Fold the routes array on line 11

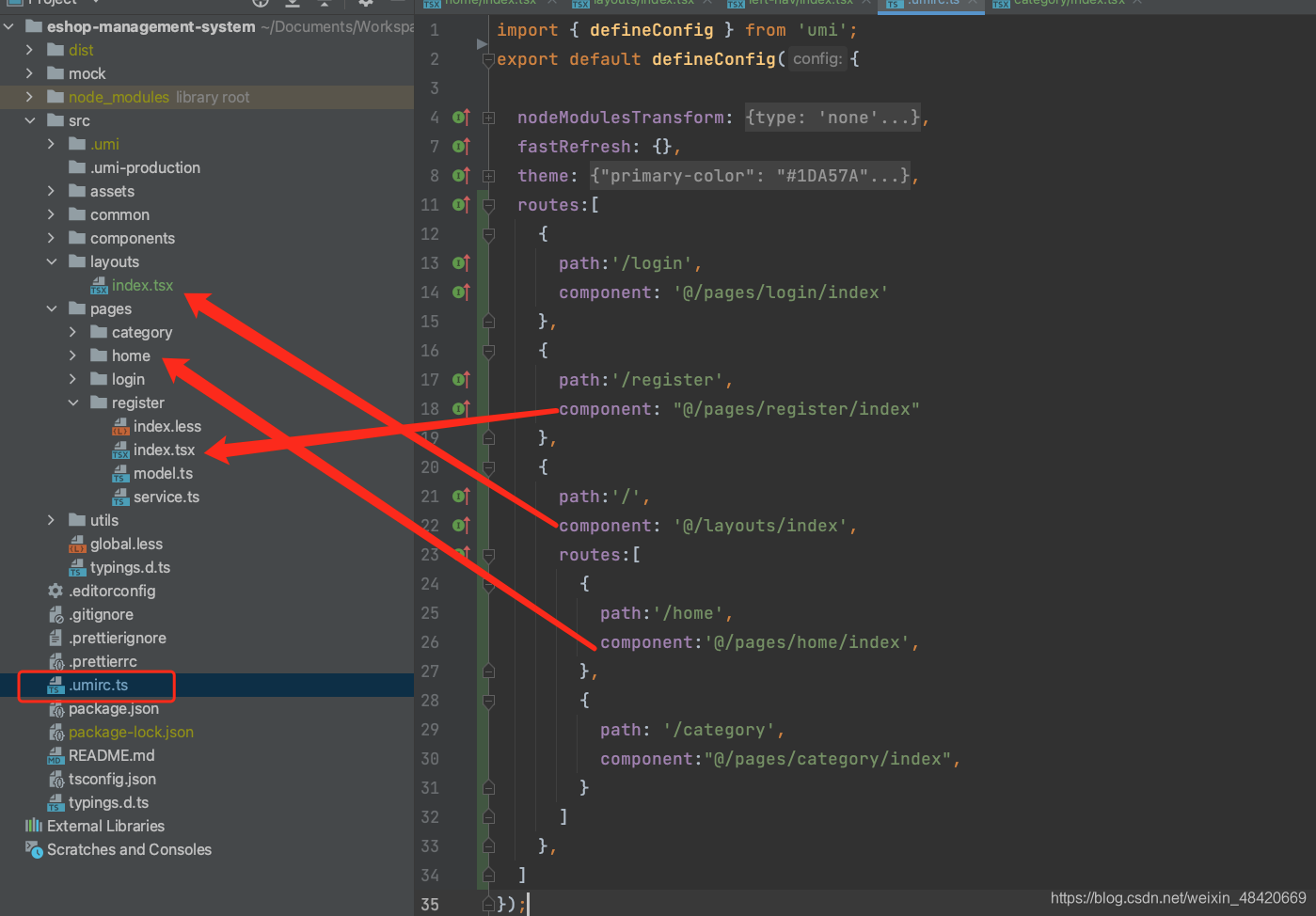click(488, 205)
